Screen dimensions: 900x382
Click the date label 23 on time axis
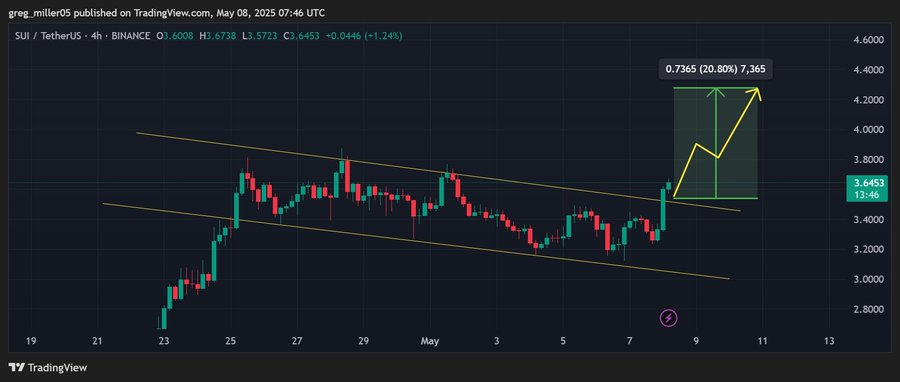[164, 341]
